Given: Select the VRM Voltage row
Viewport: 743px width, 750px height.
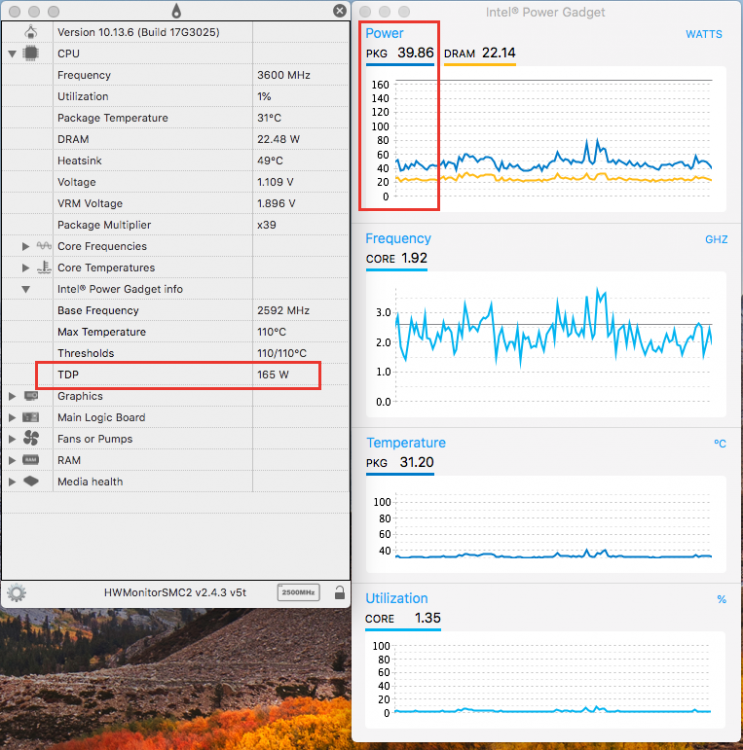Looking at the screenshot, I should [x=176, y=203].
